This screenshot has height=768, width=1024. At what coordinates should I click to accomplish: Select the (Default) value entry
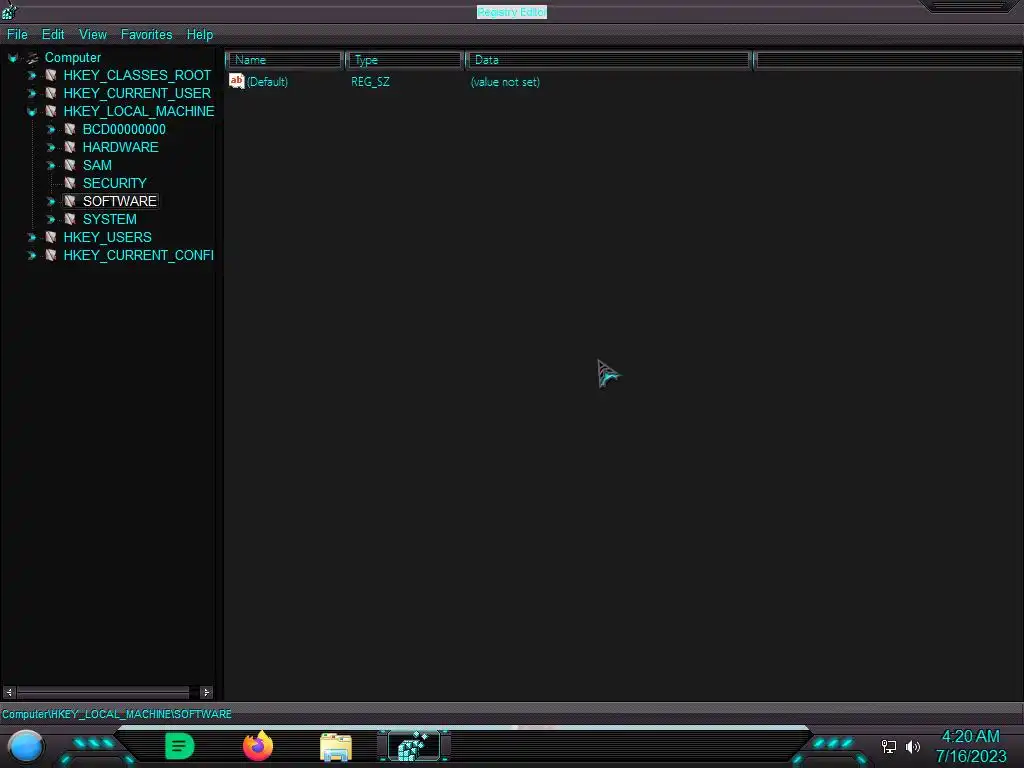tap(267, 82)
